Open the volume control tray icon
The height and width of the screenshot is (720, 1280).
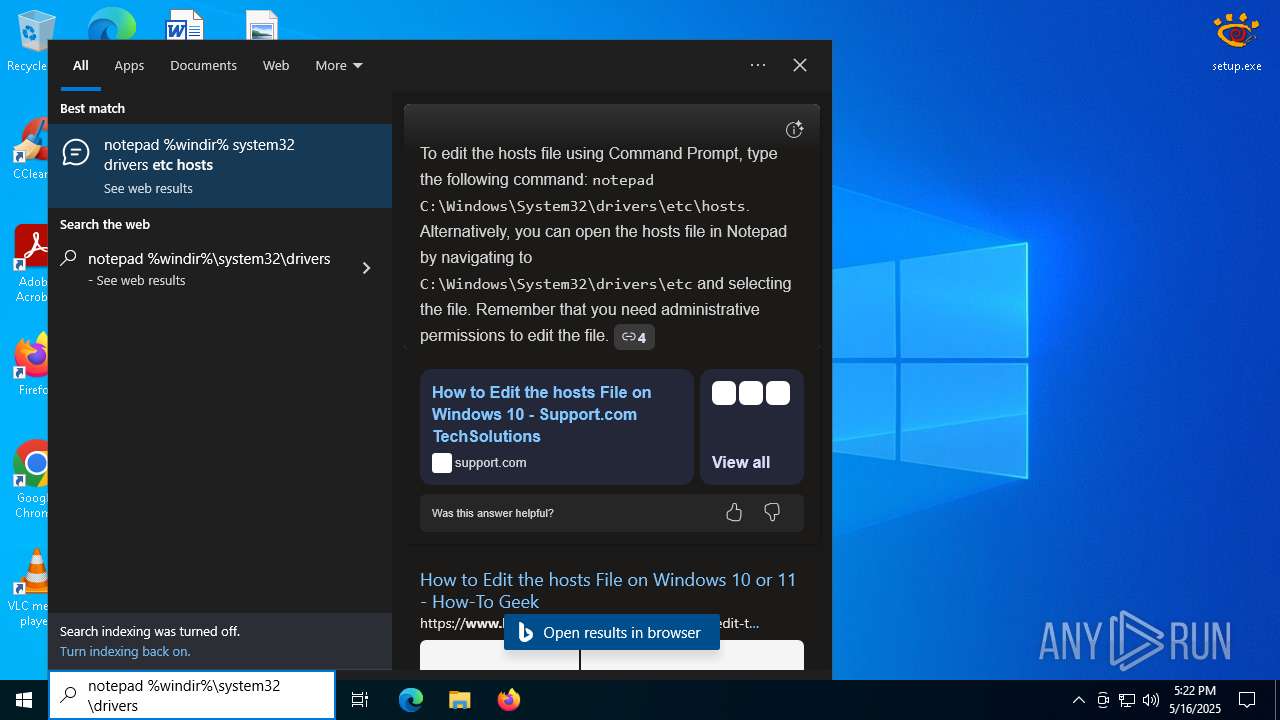tap(1151, 700)
